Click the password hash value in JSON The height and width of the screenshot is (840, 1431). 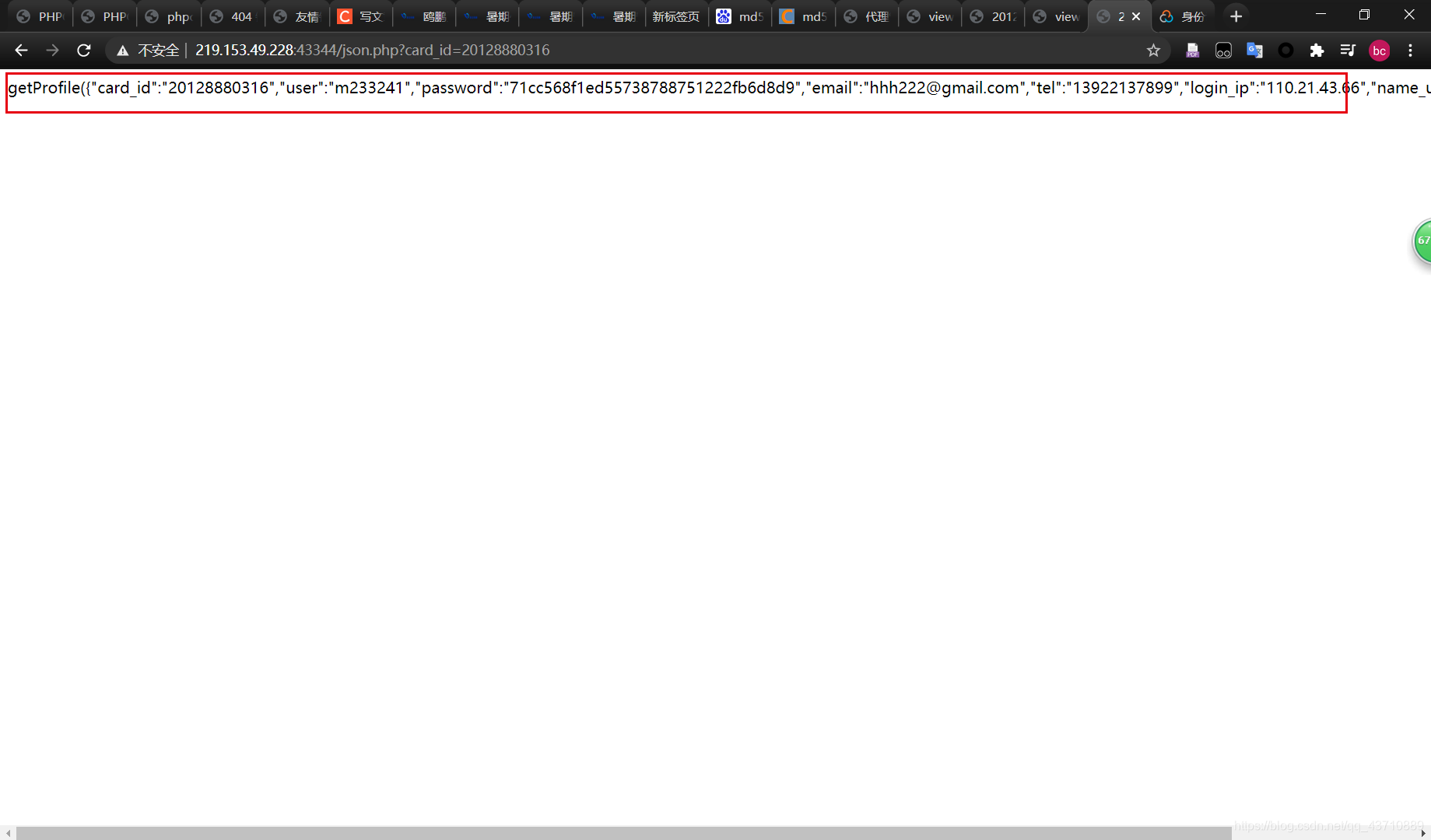point(652,88)
